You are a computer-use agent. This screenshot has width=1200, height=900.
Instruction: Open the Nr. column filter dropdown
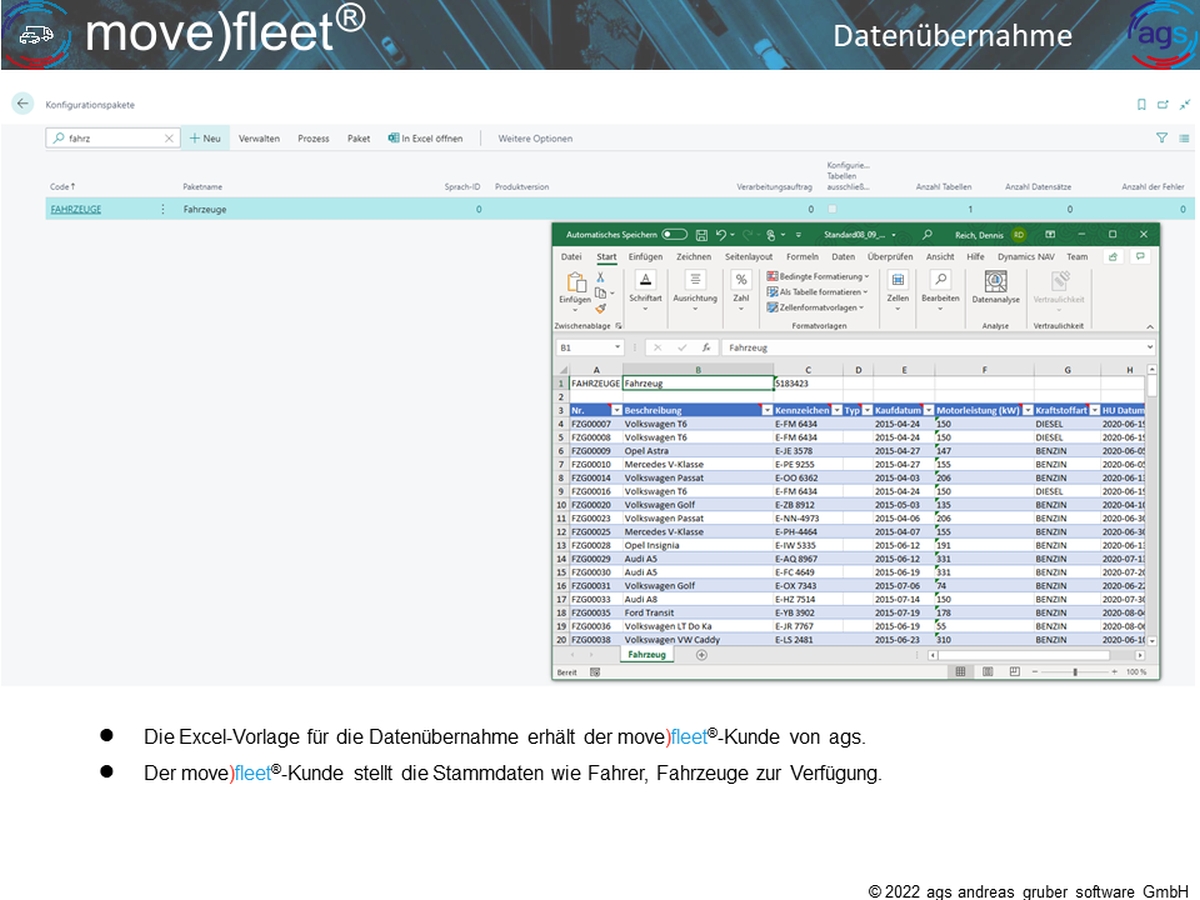click(x=616, y=411)
